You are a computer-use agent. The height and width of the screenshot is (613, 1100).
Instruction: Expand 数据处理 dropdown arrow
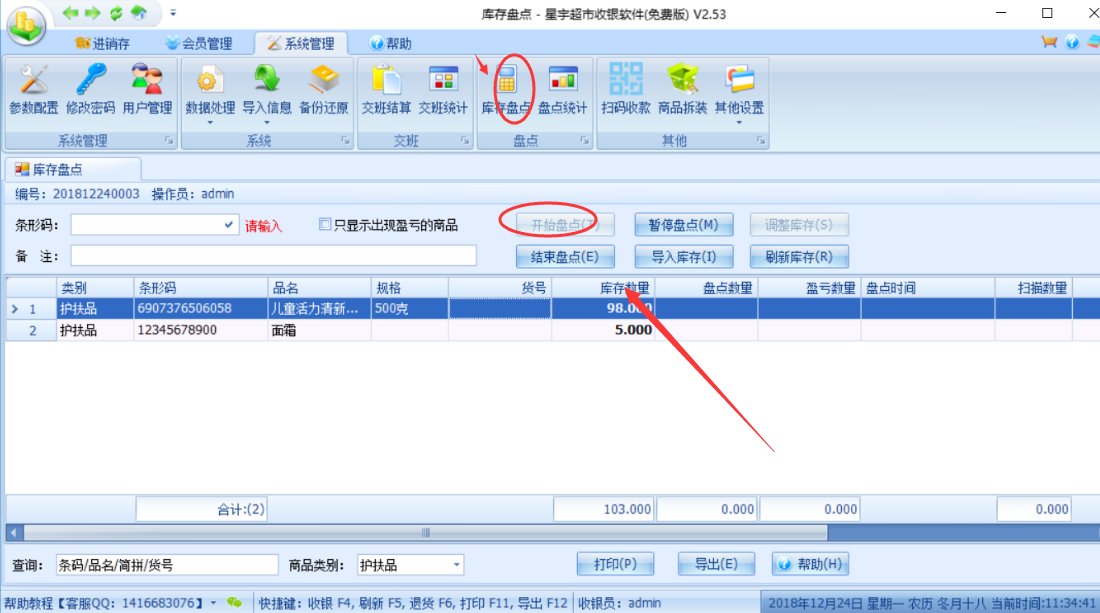click(x=210, y=123)
